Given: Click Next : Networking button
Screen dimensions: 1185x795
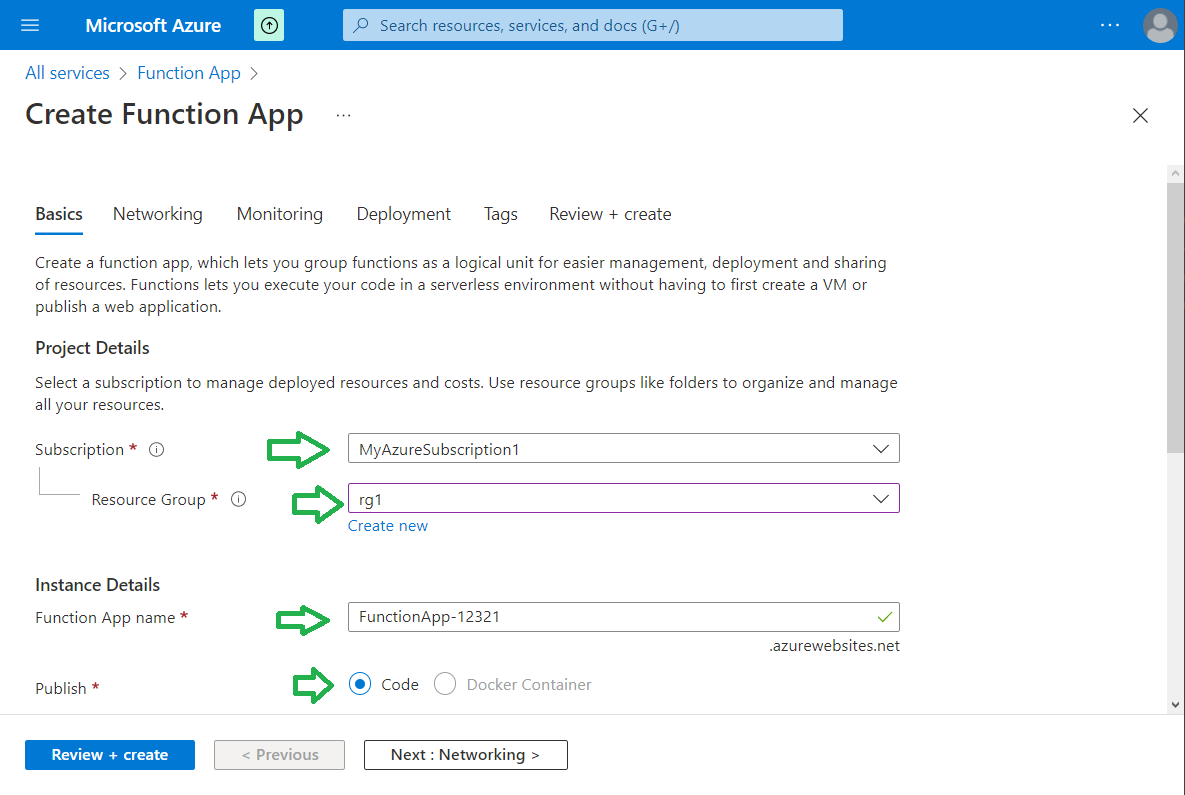Looking at the screenshot, I should click(466, 755).
